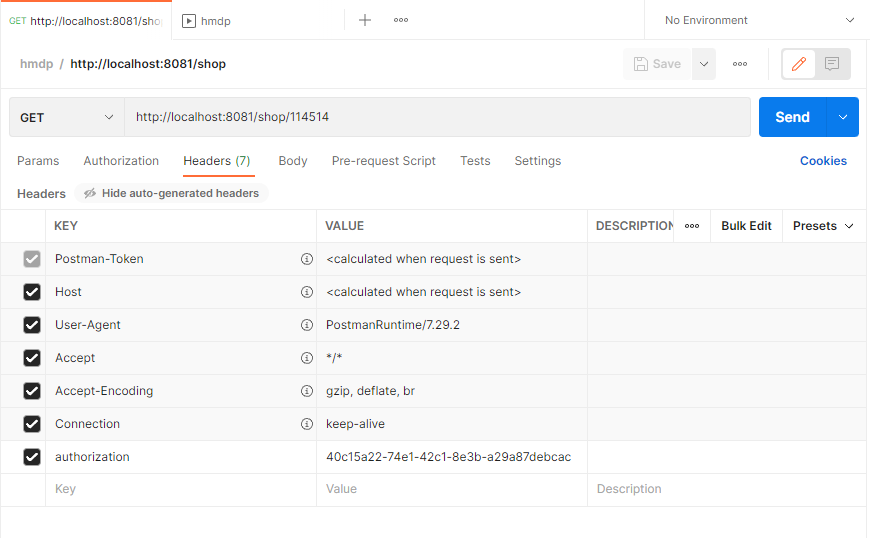Open the GET method dropdown

(x=67, y=117)
